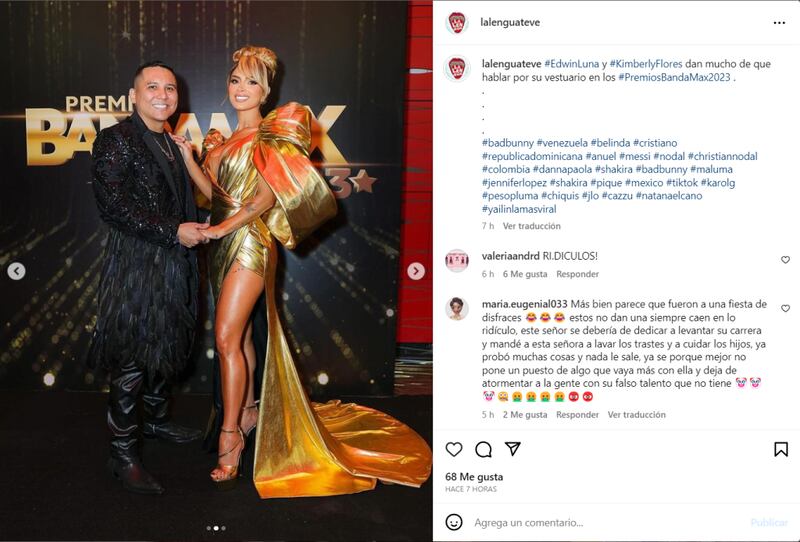800x542 pixels.
Task: Open lalenguateve profile avatar in header
Action: tap(457, 22)
